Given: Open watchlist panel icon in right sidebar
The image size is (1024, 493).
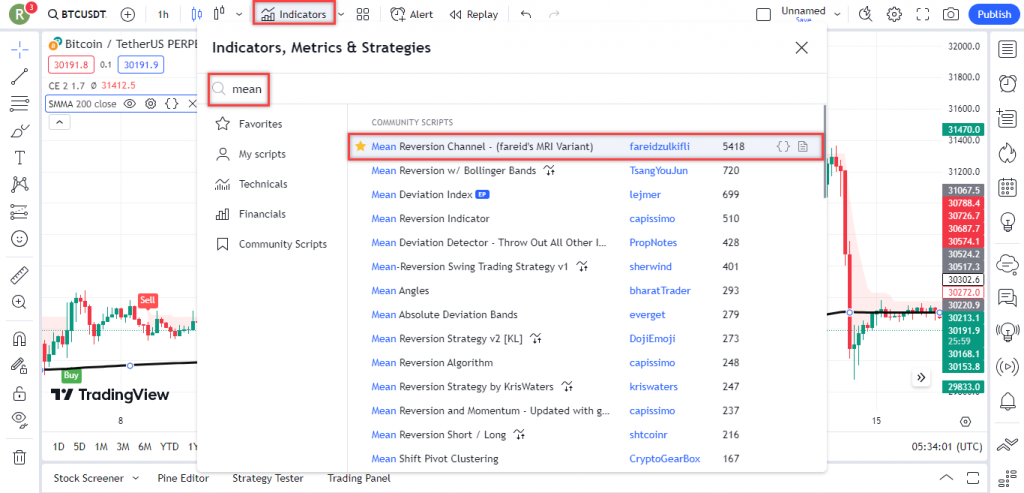Looking at the screenshot, I should pyautogui.click(x=1008, y=49).
